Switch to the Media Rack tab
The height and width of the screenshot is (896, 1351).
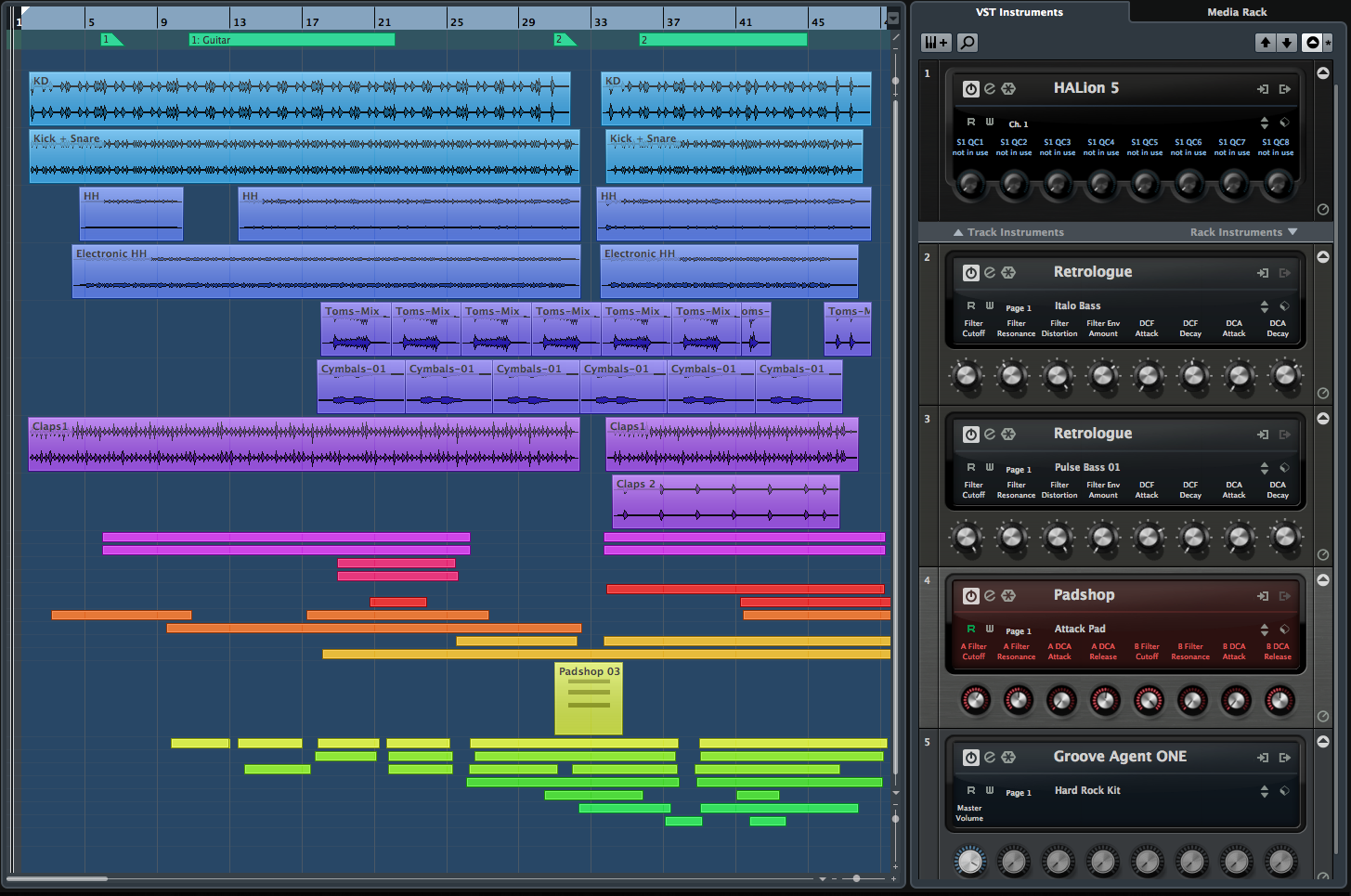point(1237,12)
